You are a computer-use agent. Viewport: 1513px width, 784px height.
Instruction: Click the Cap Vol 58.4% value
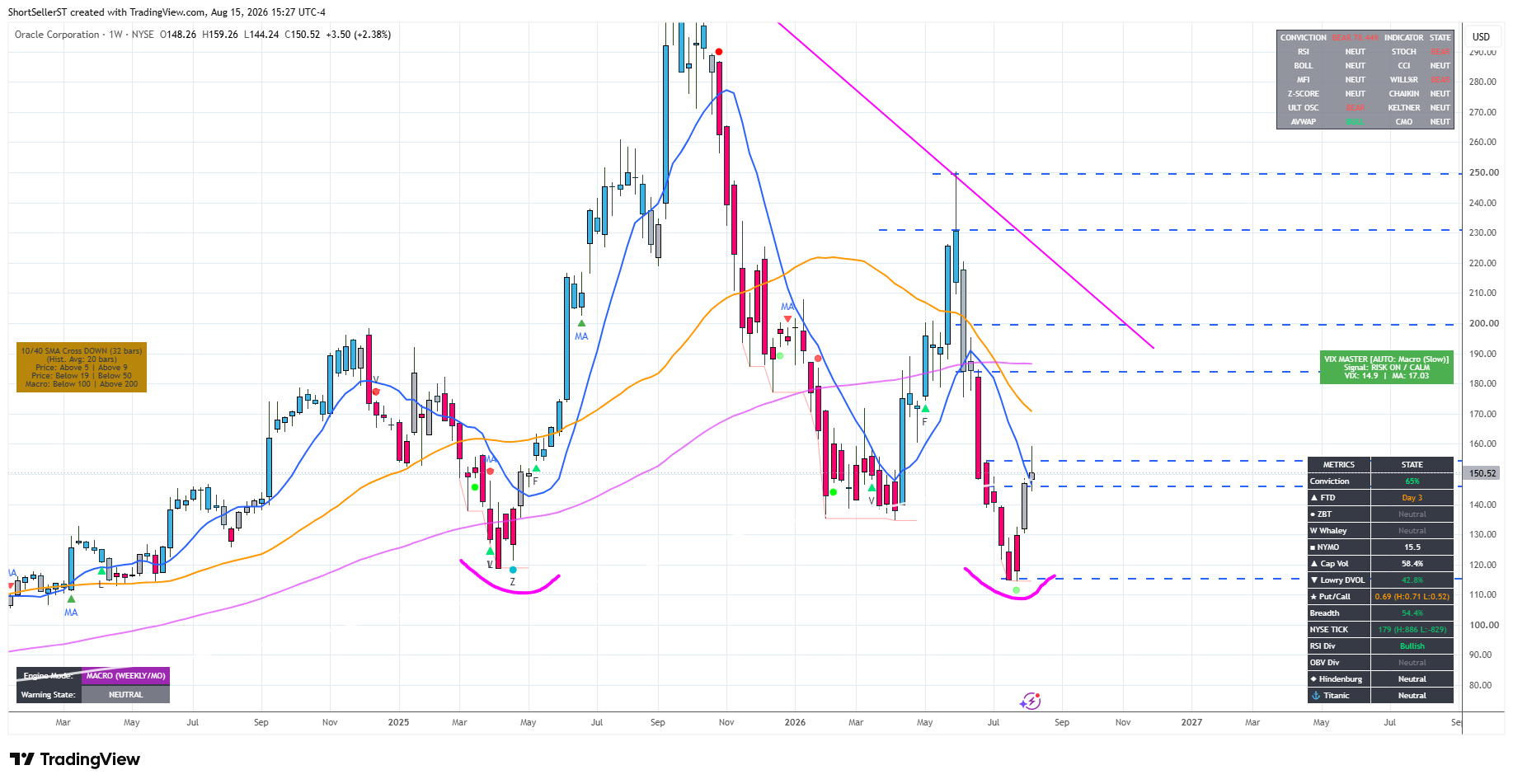(x=1412, y=564)
